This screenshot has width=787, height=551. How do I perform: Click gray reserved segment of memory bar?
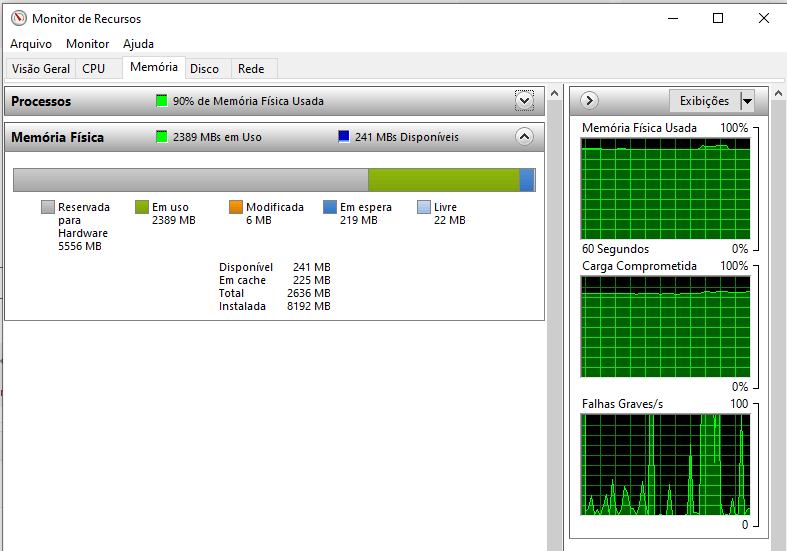click(x=191, y=180)
